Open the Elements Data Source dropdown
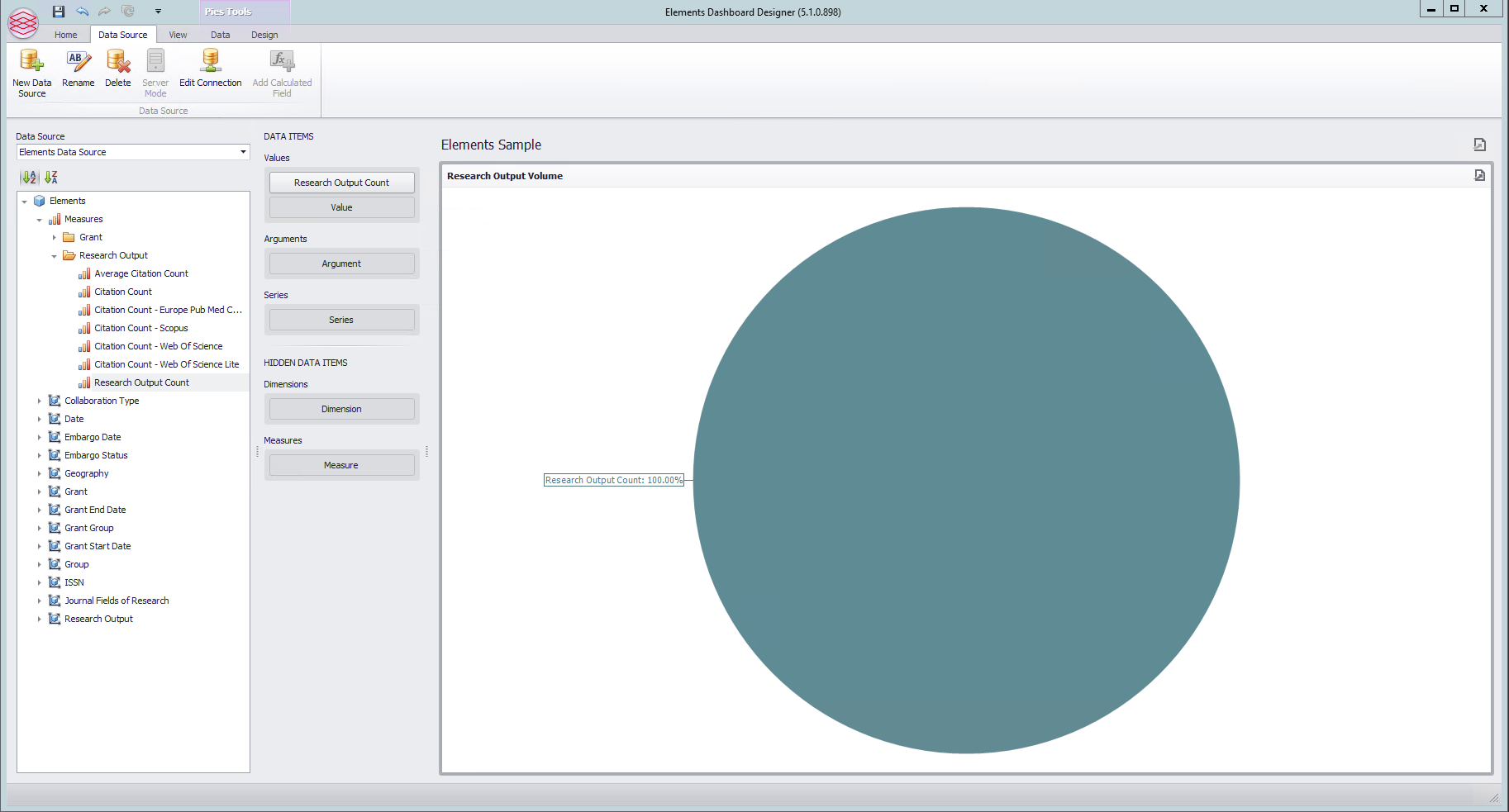This screenshot has width=1509, height=812. point(243,152)
